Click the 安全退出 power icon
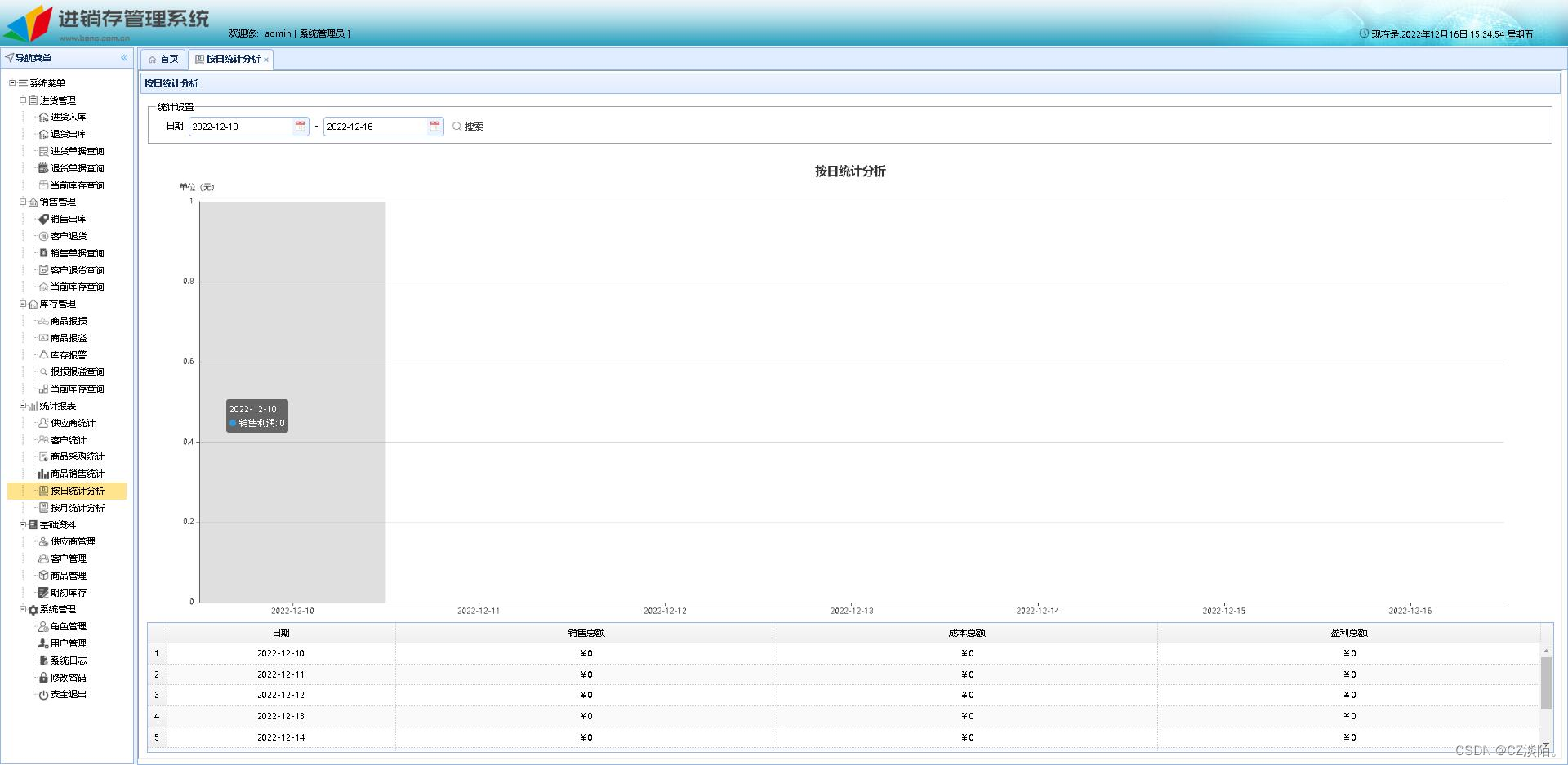Screen dimensions: 1568x765 (x=44, y=695)
